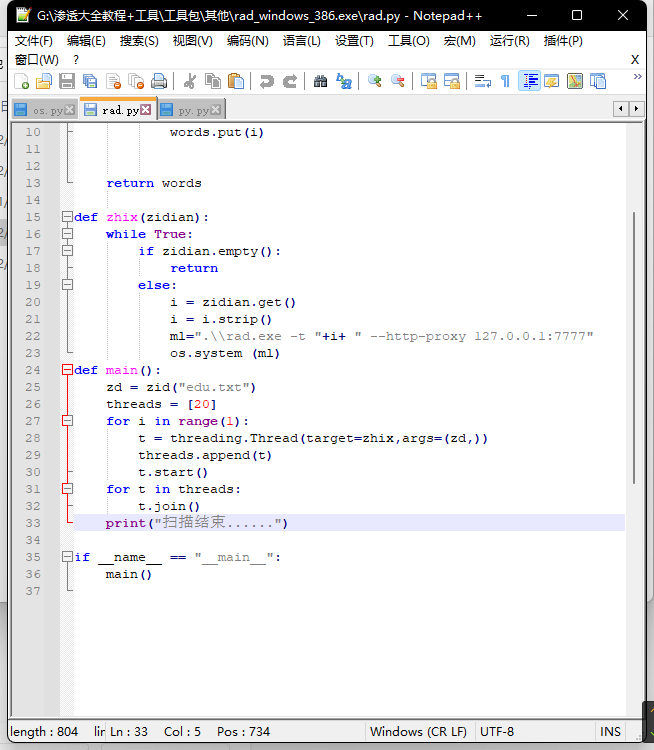The height and width of the screenshot is (750, 654).
Task: Open the 文件(F) menu
Action: click(x=33, y=41)
